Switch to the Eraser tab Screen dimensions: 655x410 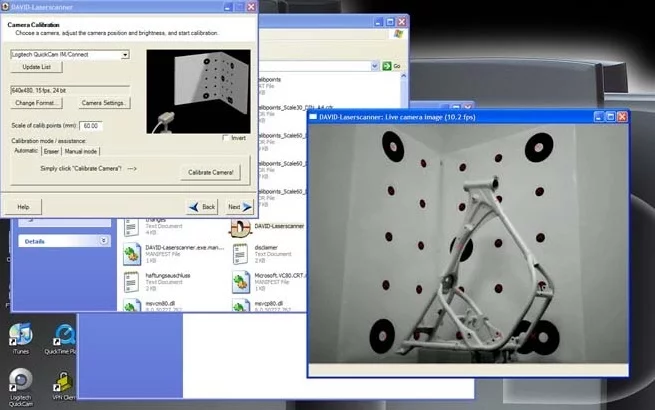(51, 151)
